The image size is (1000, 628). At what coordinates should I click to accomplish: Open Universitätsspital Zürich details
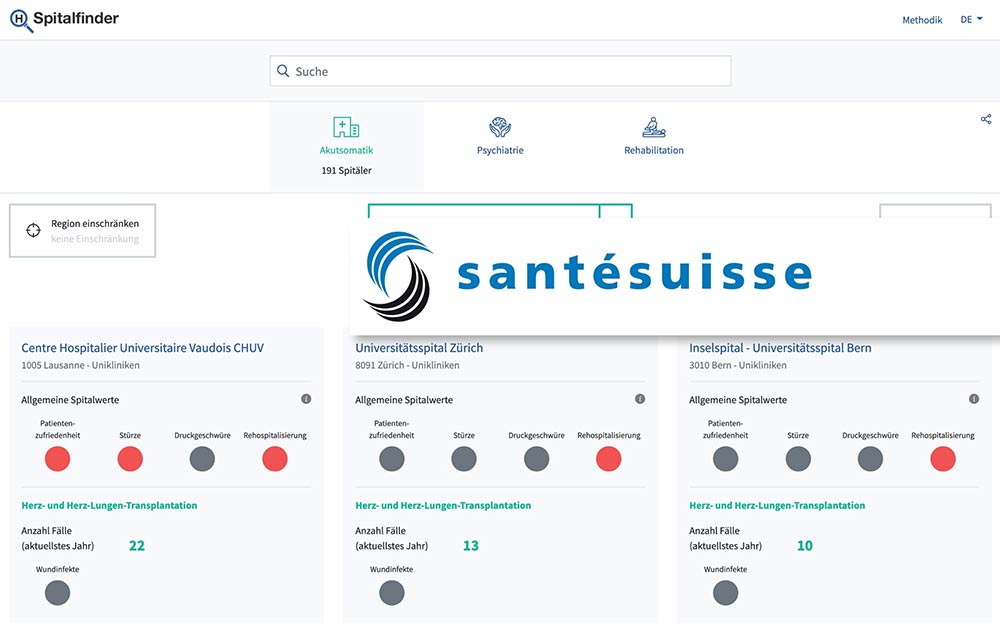(x=419, y=348)
